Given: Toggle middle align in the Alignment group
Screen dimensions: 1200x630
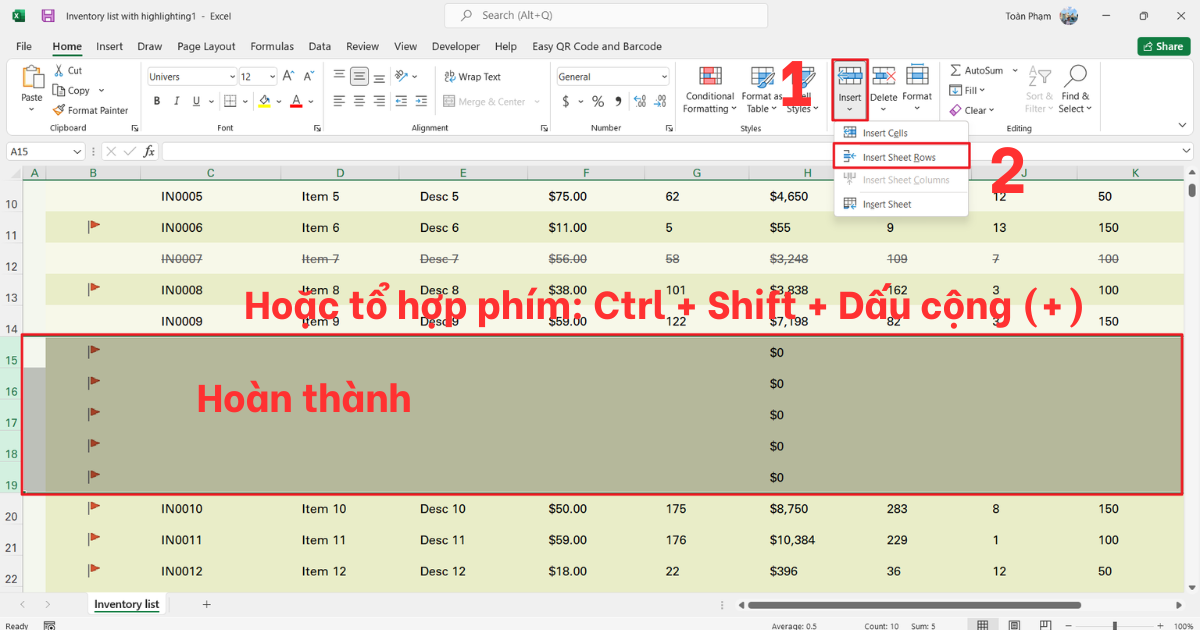Looking at the screenshot, I should point(359,76).
